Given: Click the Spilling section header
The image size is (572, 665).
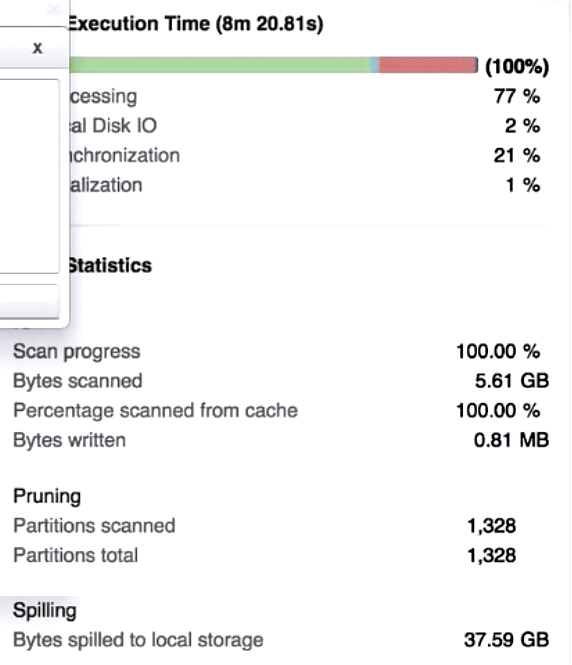Looking at the screenshot, I should click(x=45, y=611).
